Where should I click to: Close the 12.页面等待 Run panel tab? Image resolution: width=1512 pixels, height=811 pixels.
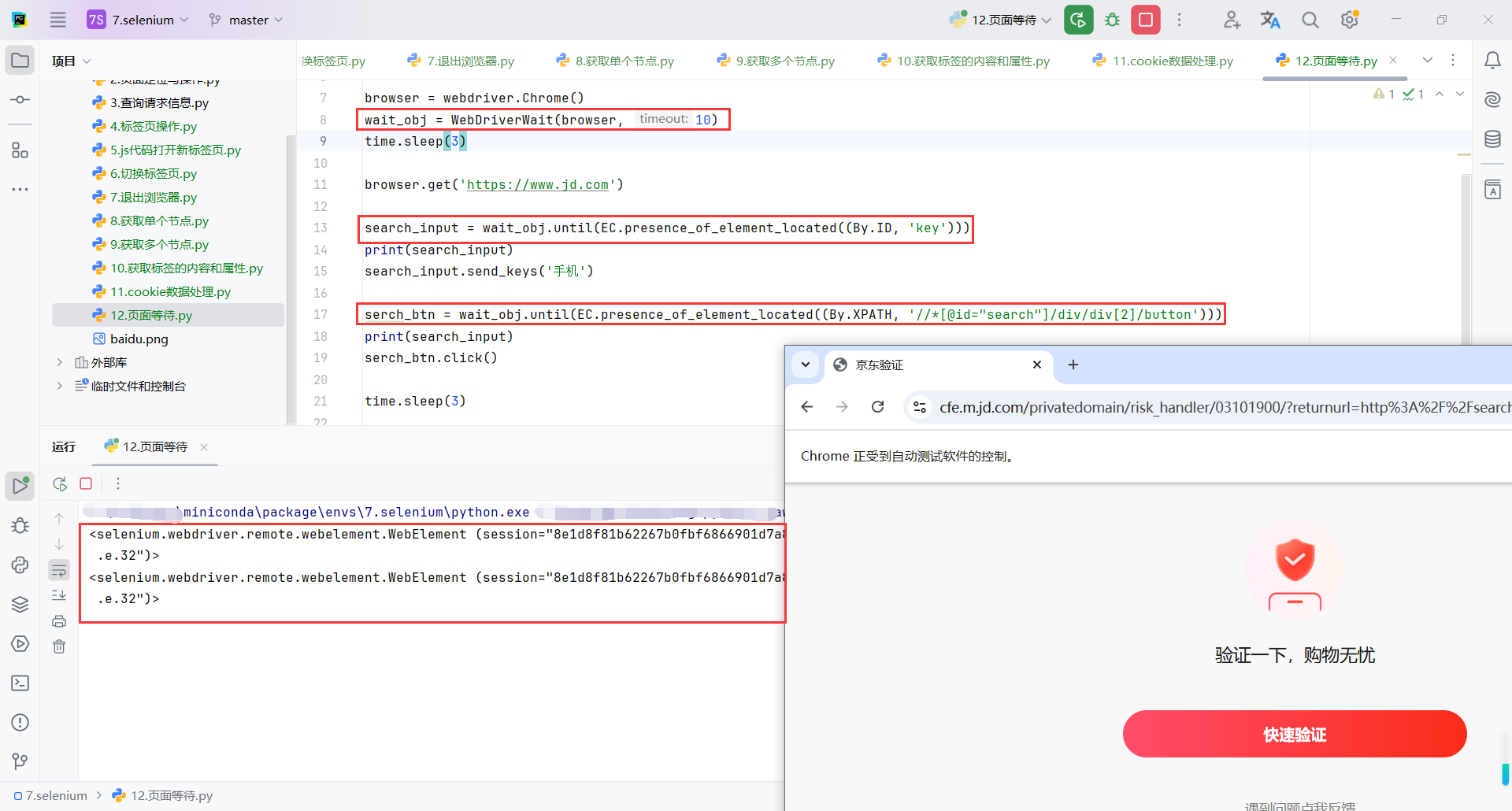[204, 447]
